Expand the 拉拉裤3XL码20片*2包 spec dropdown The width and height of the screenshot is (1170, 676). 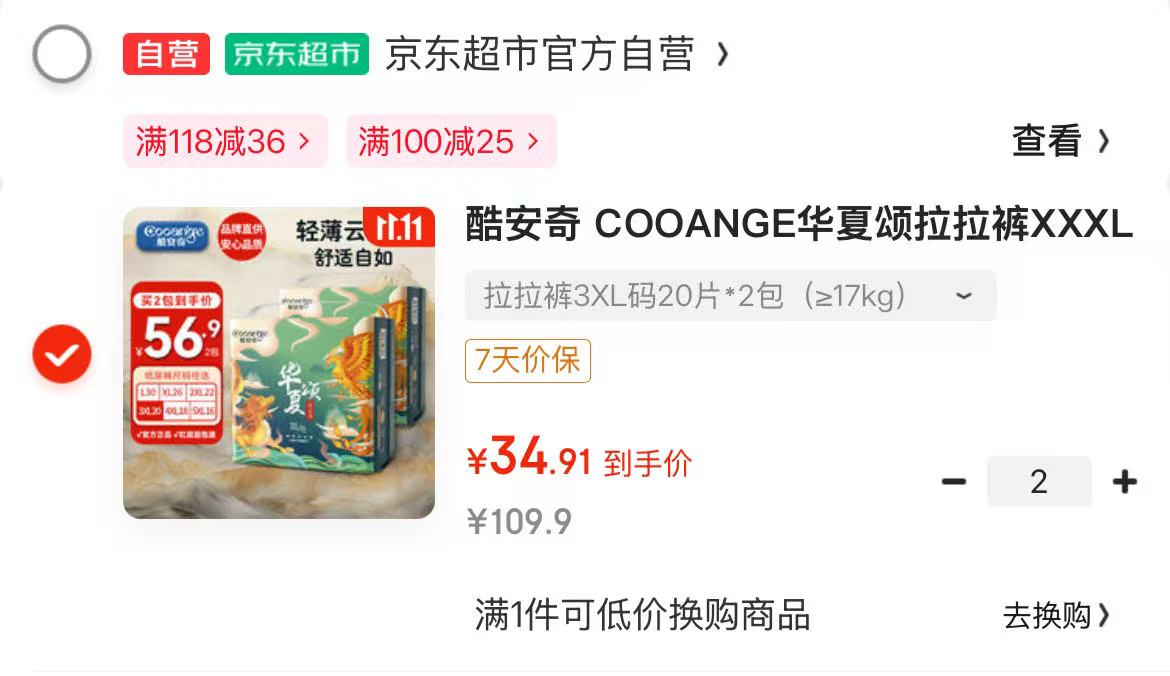731,296
